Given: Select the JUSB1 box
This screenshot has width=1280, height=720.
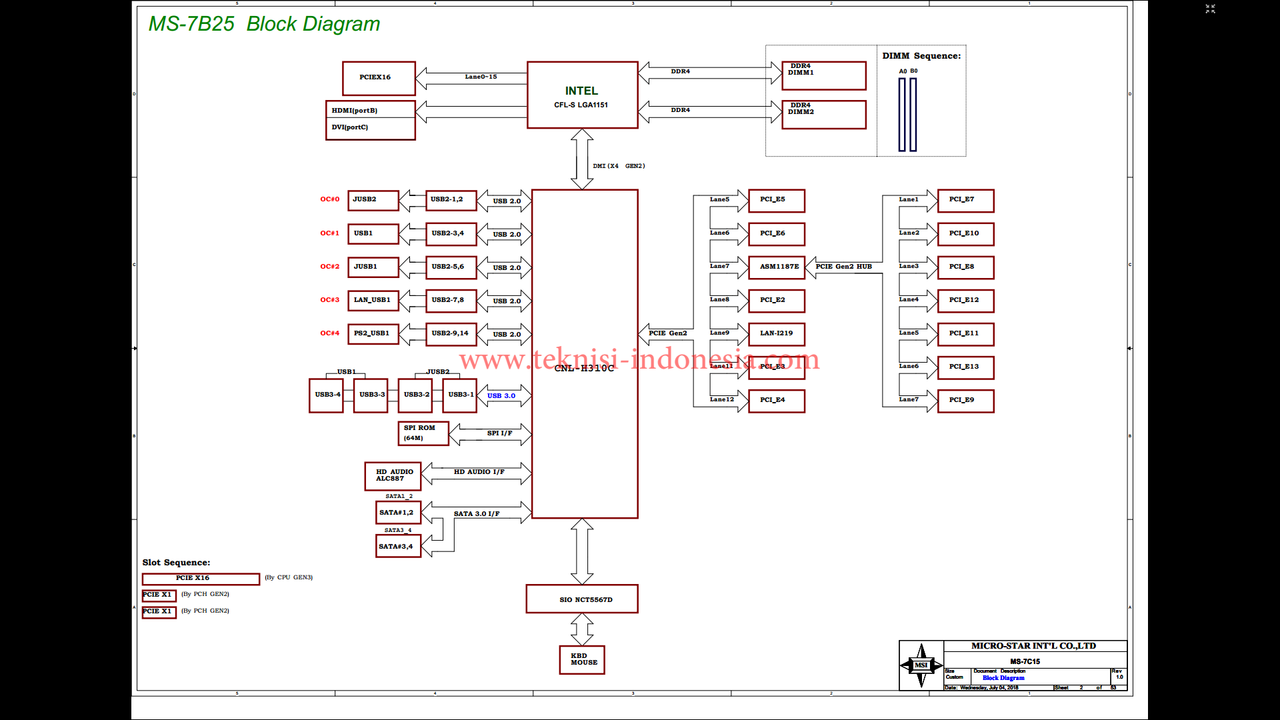Looking at the screenshot, I should point(372,267).
